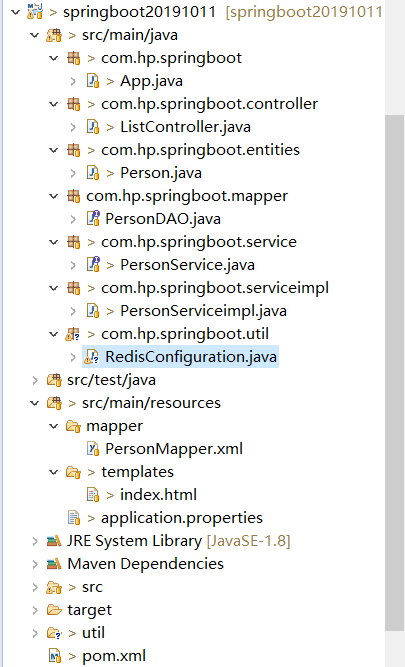Click the application.properties file icon
The image size is (405, 667).
pos(74,517)
